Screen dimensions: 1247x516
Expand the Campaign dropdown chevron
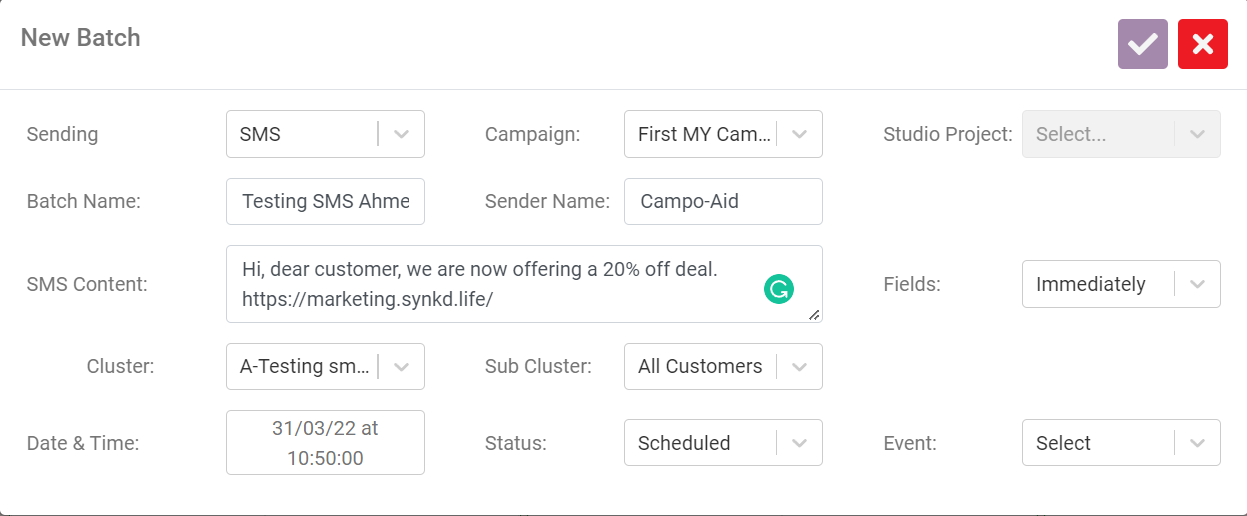pos(799,134)
